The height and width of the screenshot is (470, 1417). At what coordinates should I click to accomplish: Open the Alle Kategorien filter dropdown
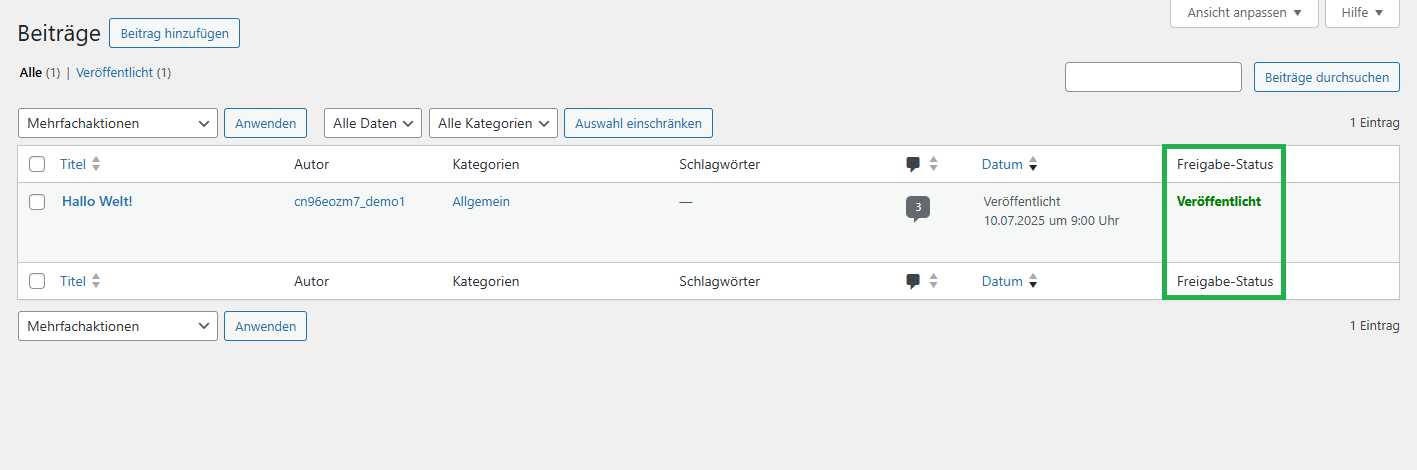coord(493,124)
